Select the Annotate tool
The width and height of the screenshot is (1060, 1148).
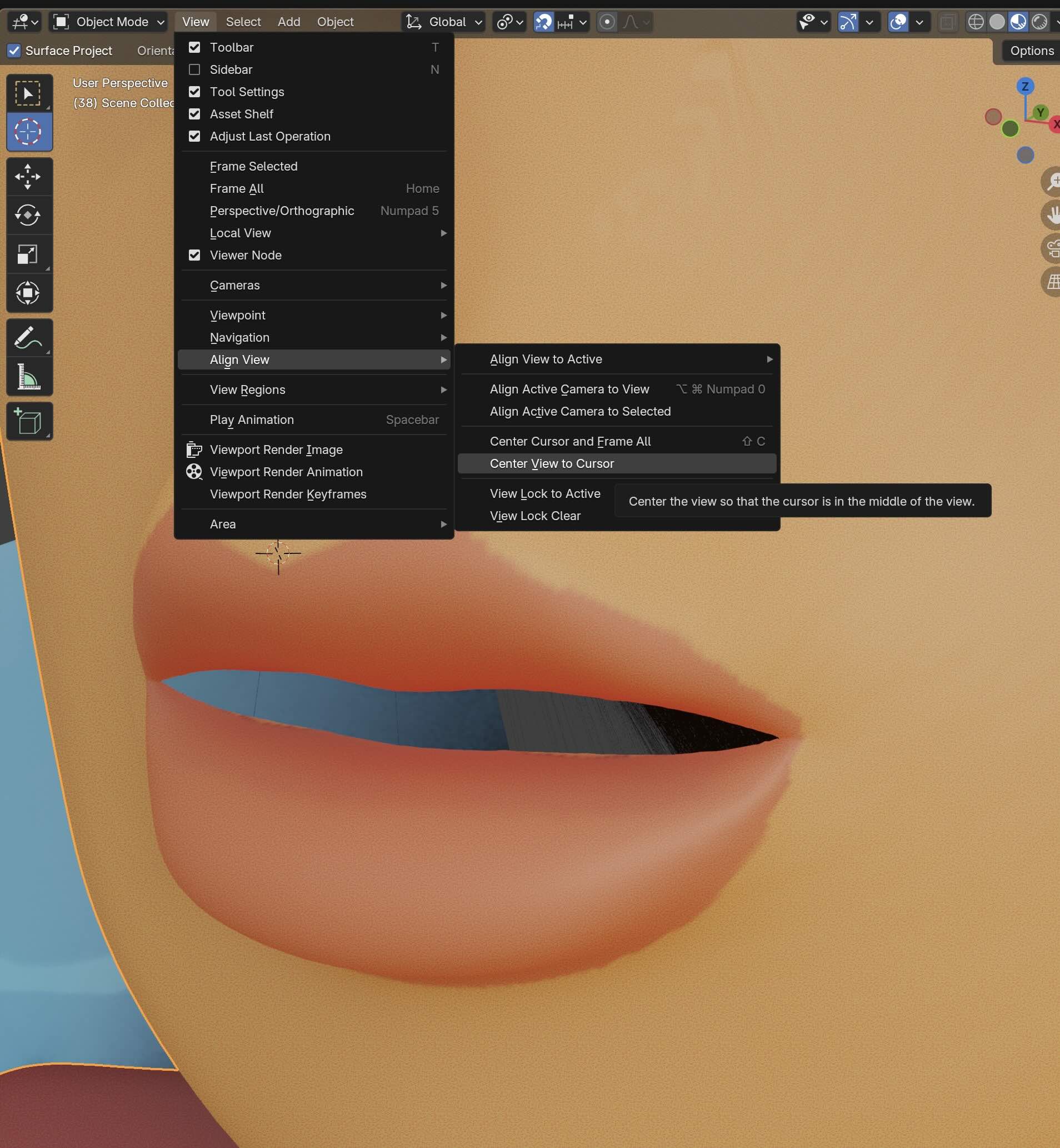[29, 338]
